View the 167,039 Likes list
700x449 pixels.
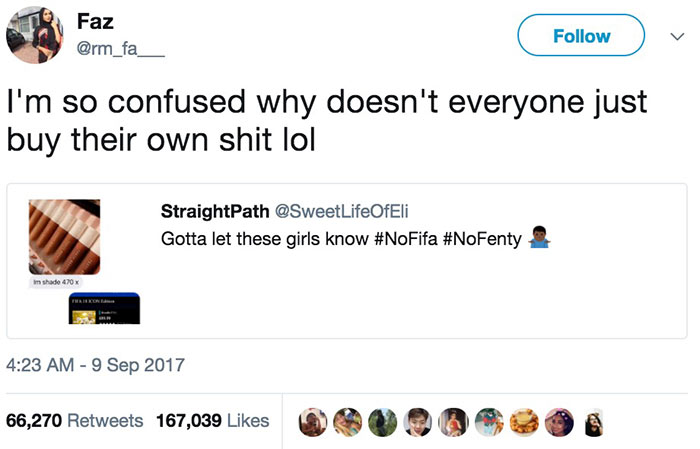pyautogui.click(x=213, y=421)
